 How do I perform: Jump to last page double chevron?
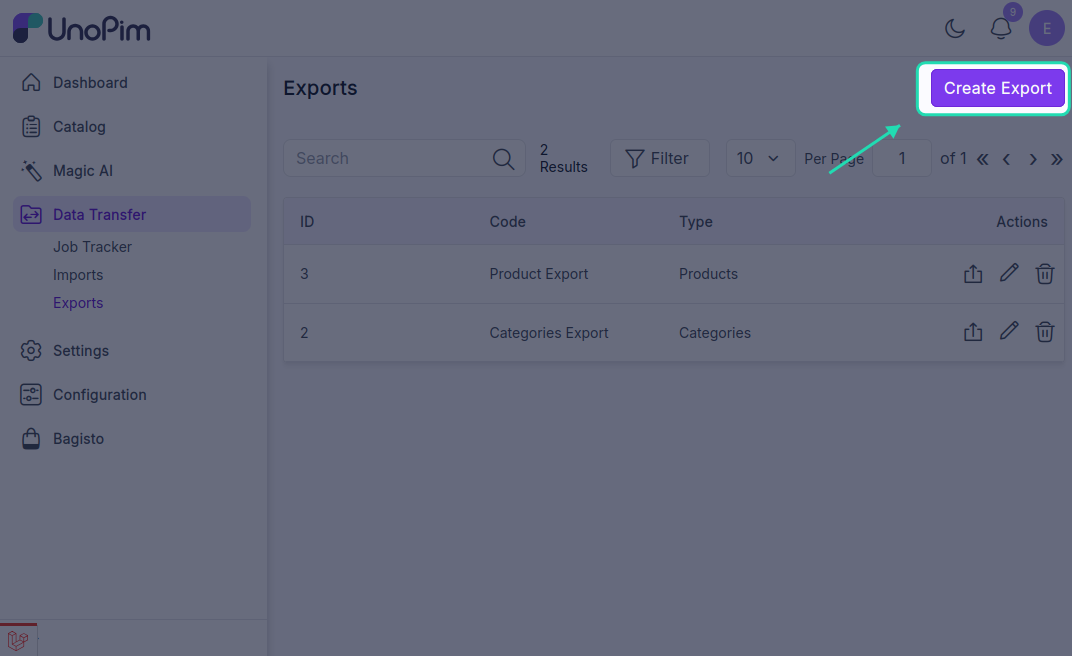pos(1056,159)
